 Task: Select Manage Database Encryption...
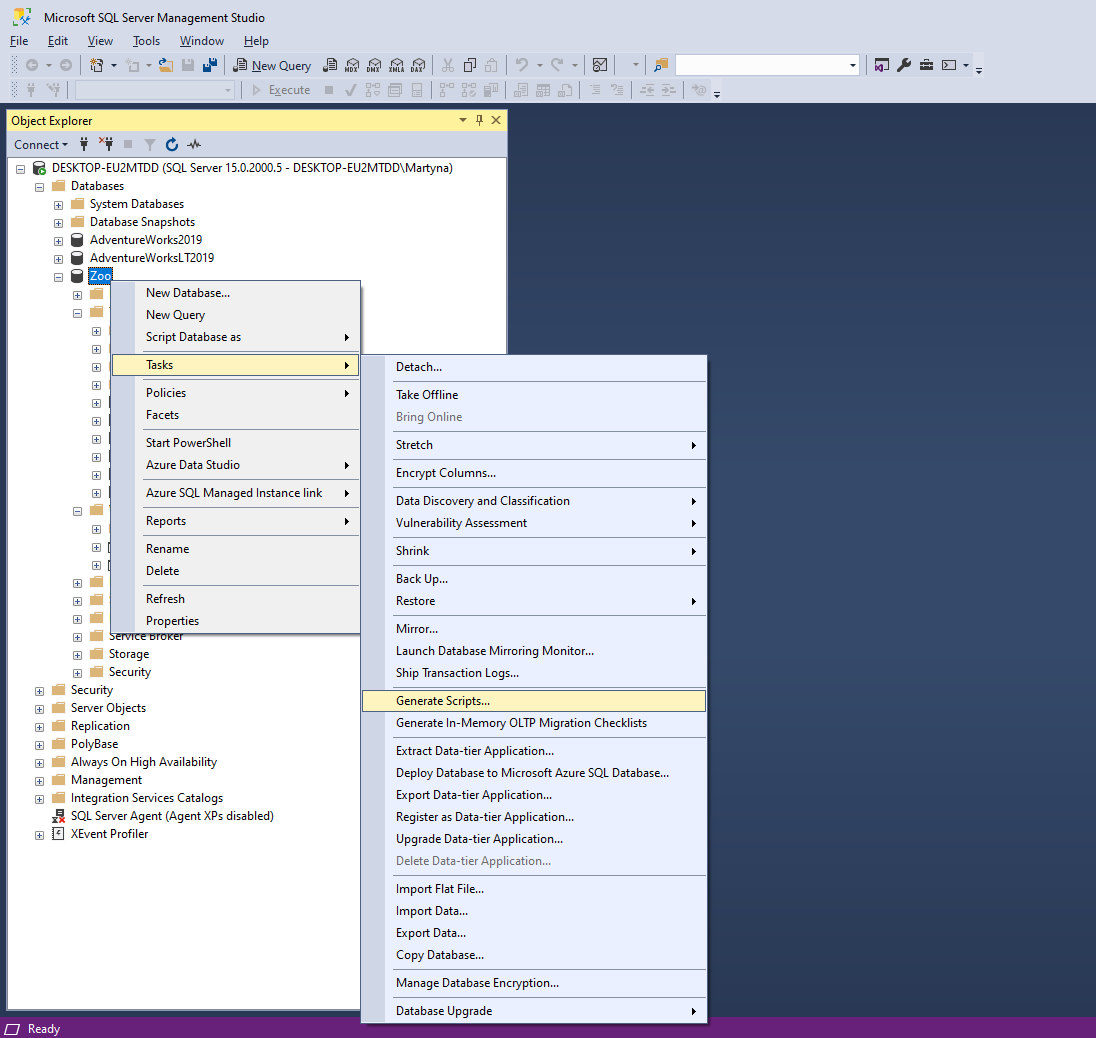pyautogui.click(x=534, y=983)
